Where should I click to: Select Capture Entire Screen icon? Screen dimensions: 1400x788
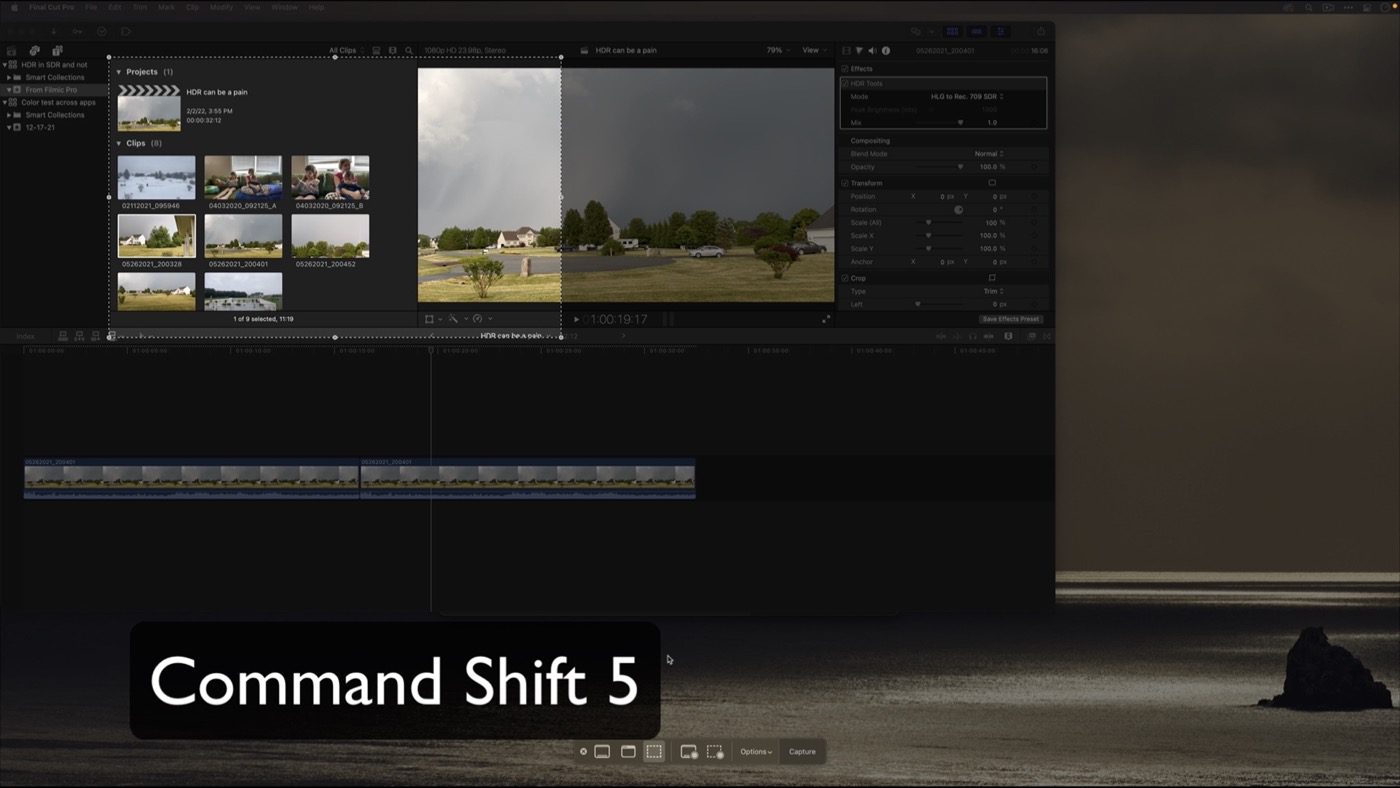[602, 752]
